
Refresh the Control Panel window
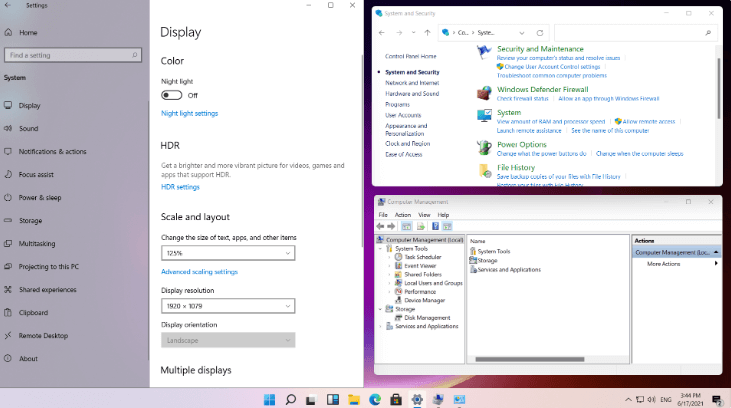click(x=540, y=33)
